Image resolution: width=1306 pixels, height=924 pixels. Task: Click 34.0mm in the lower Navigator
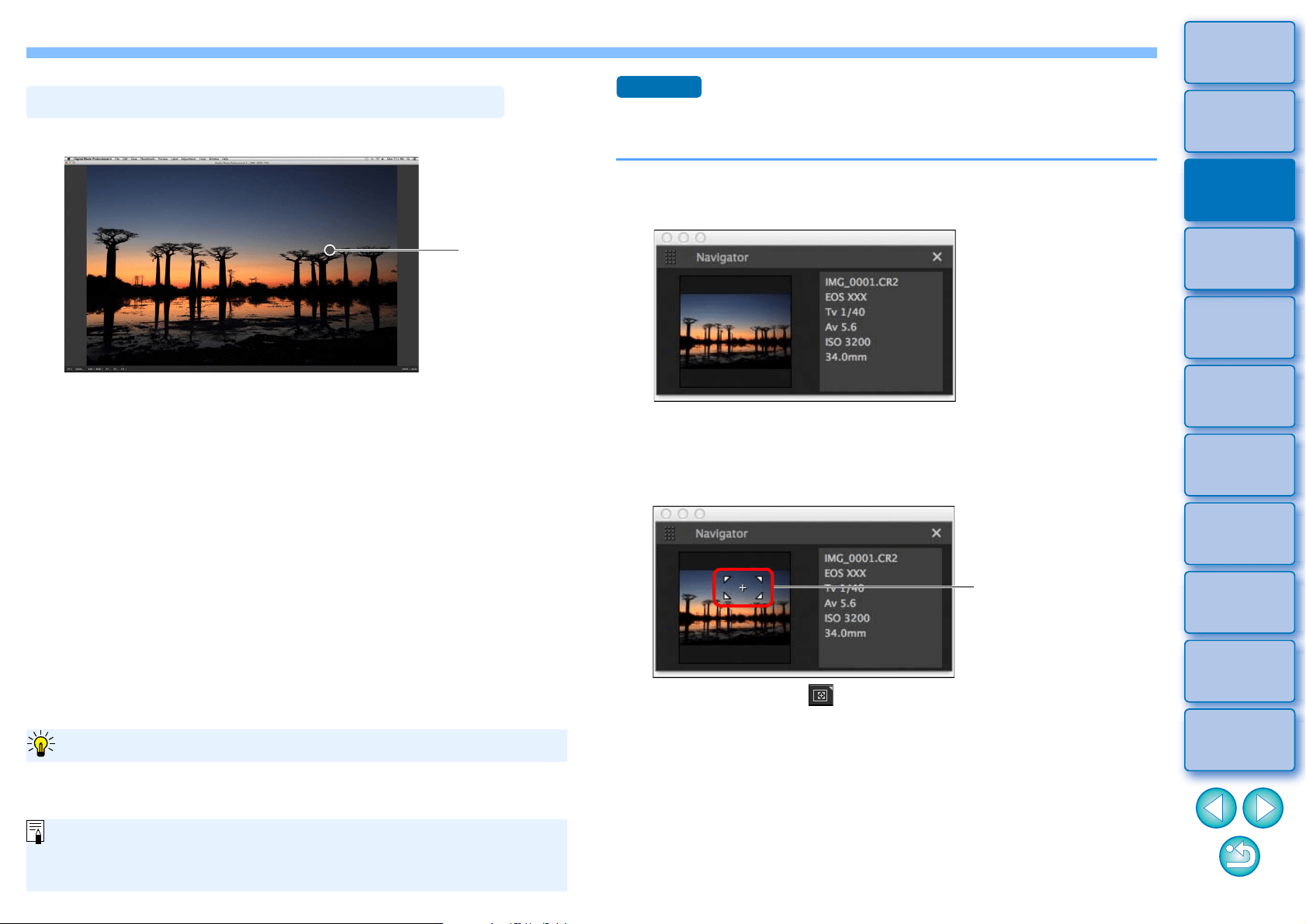pyautogui.click(x=845, y=633)
